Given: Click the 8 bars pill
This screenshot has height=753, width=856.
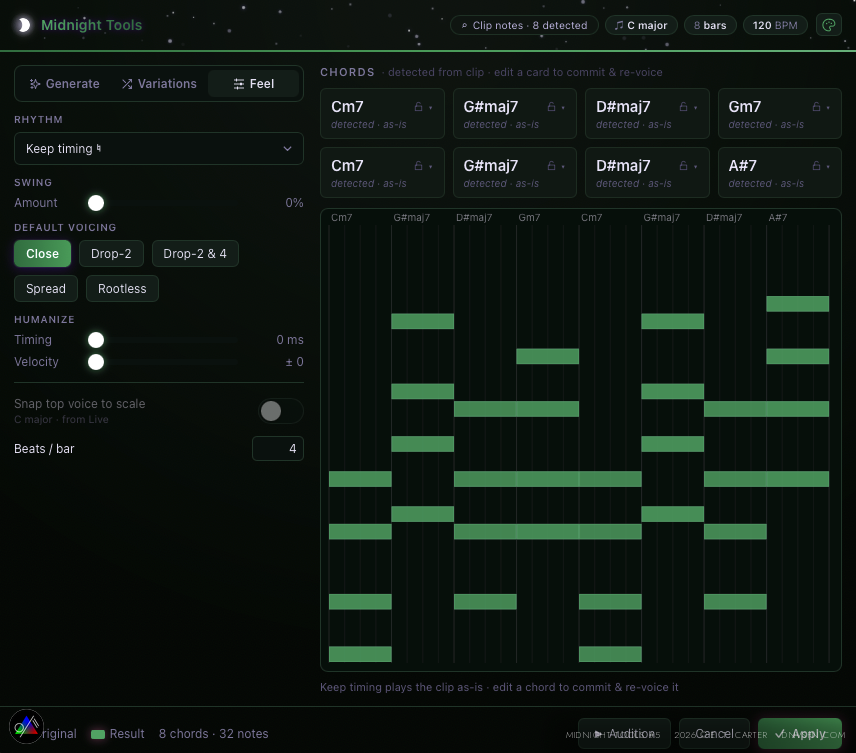Looking at the screenshot, I should (x=710, y=25).
